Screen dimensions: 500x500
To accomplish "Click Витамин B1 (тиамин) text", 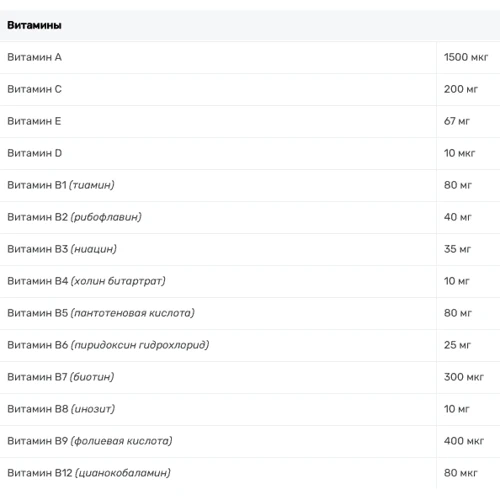I will coord(61,185).
